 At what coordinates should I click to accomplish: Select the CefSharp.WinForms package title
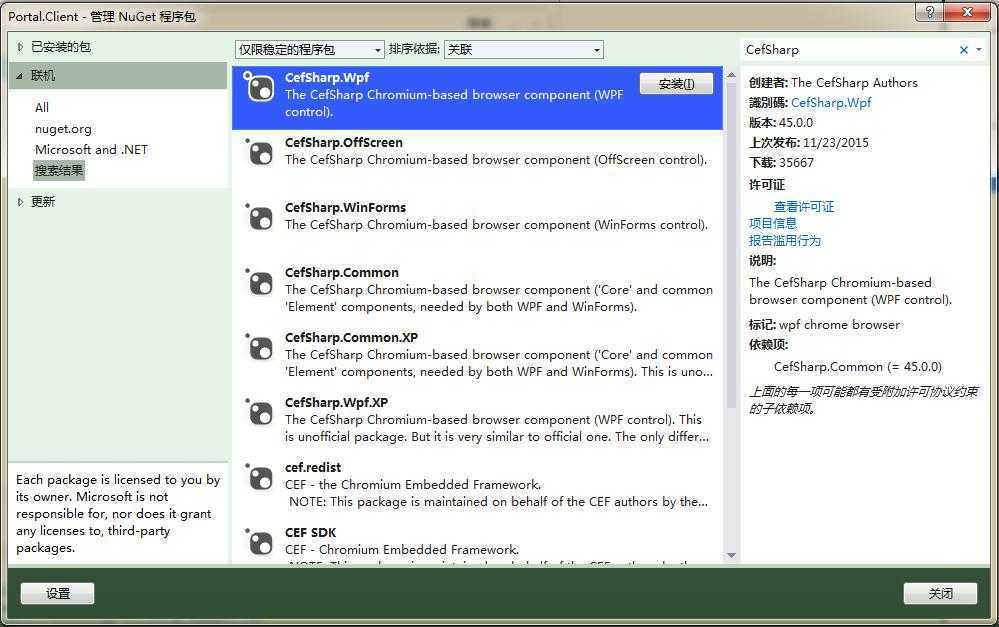[x=345, y=208]
